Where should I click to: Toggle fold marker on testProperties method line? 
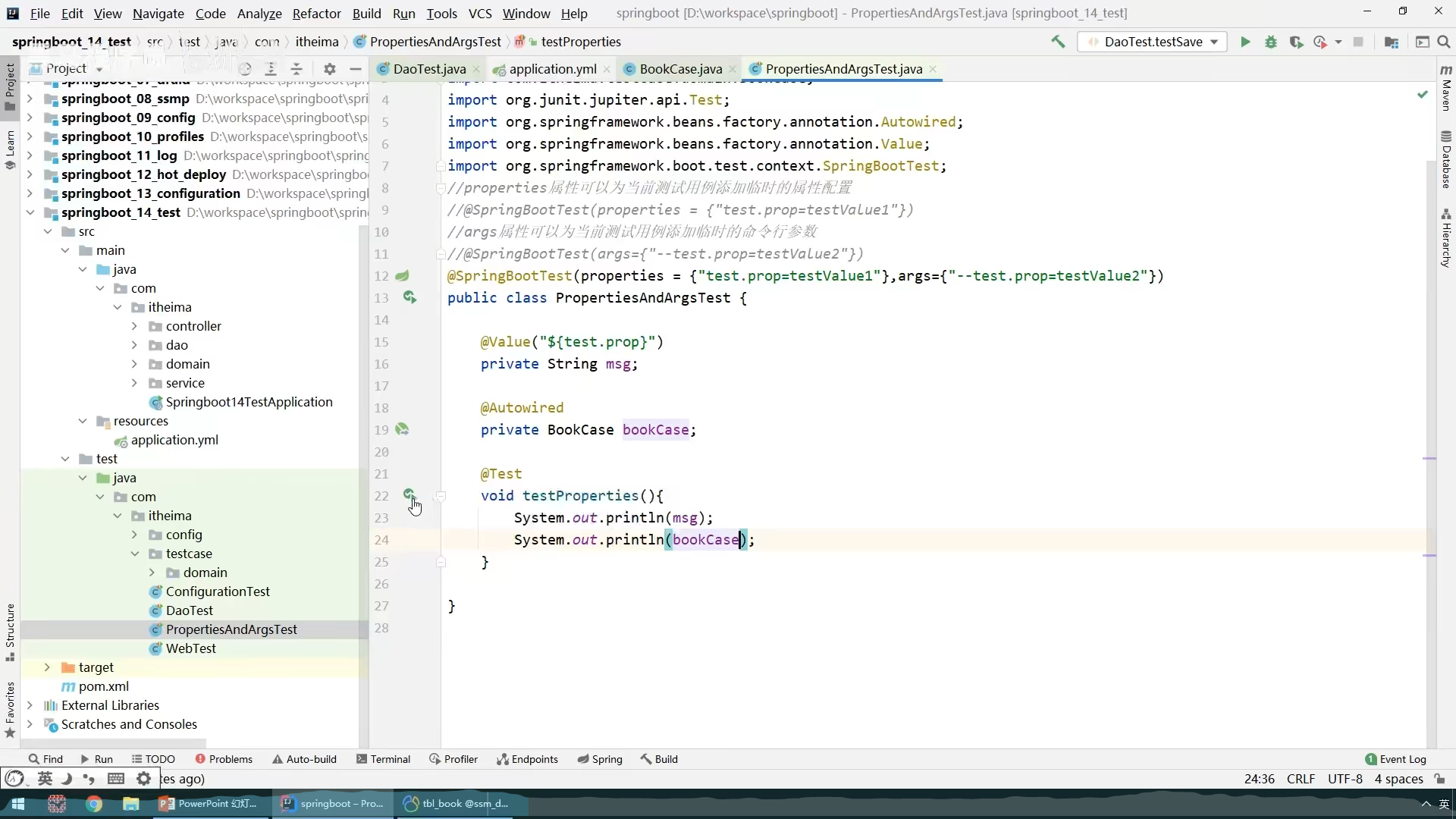coord(440,496)
